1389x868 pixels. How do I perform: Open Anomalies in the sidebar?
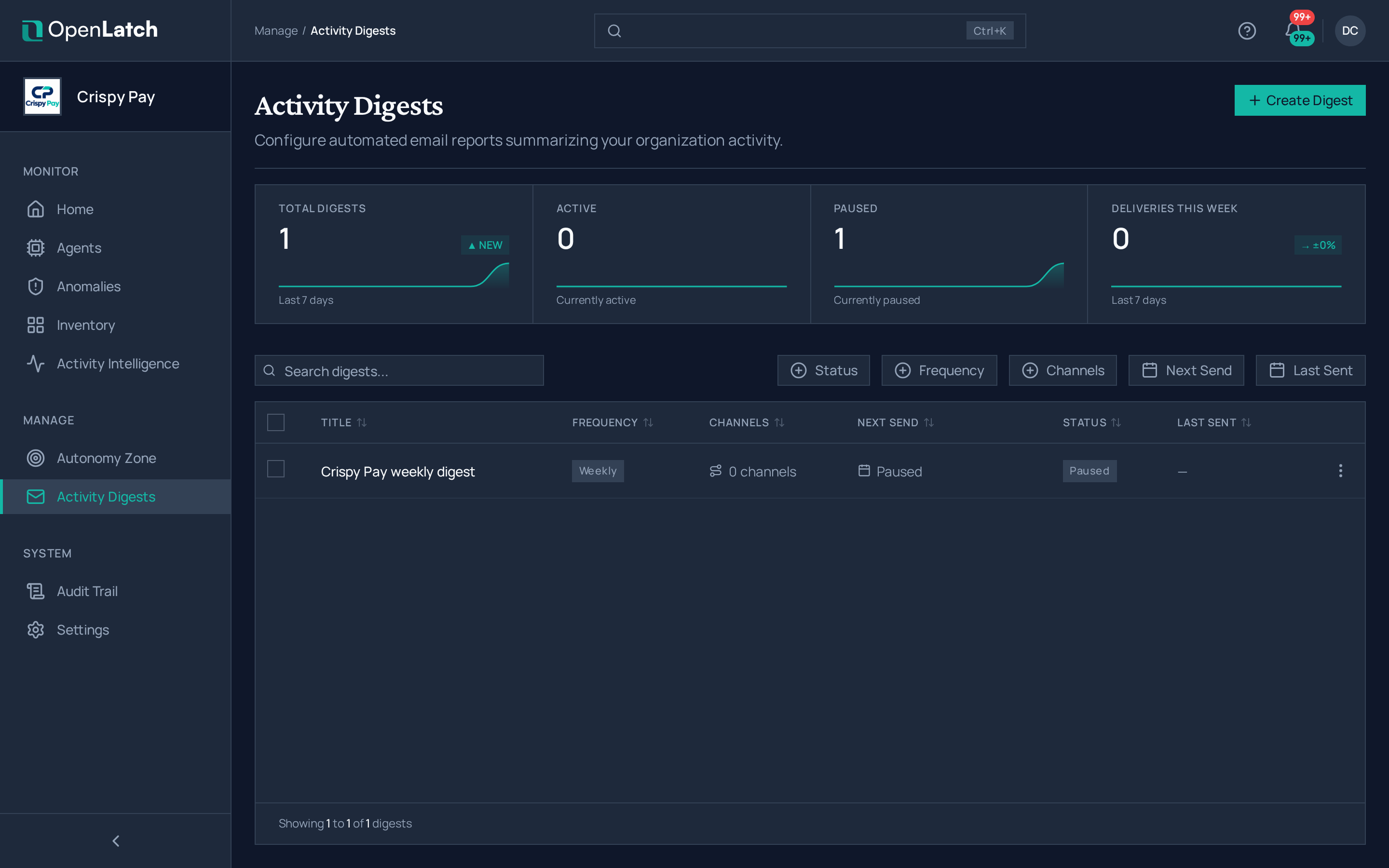(x=116, y=286)
